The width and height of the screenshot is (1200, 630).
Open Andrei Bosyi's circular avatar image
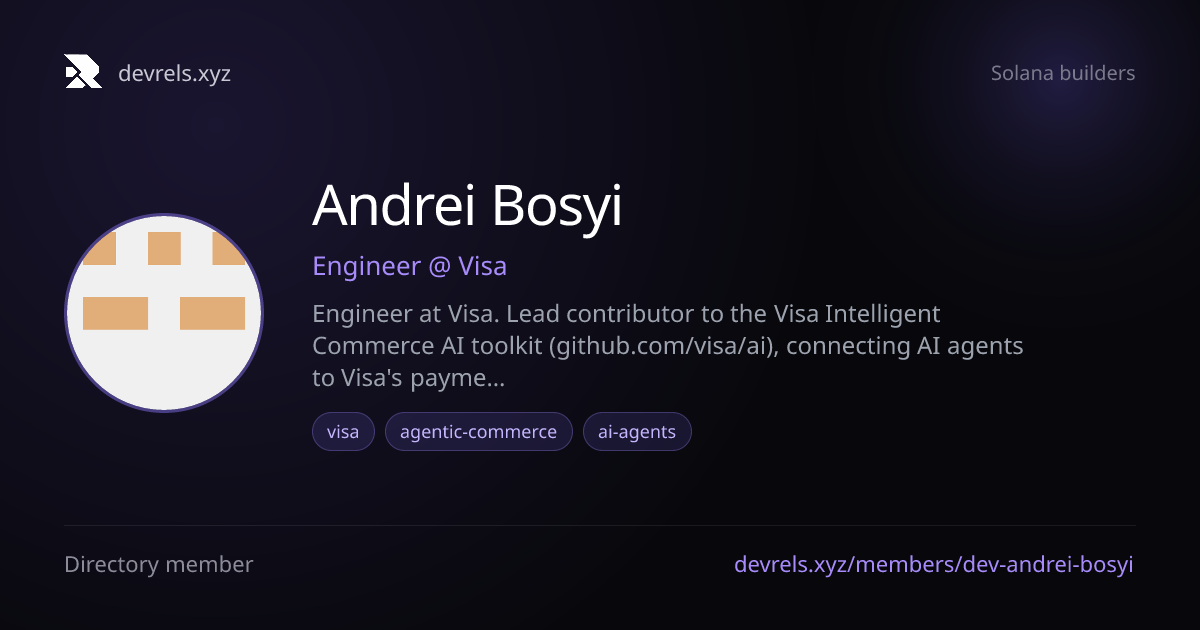point(164,313)
